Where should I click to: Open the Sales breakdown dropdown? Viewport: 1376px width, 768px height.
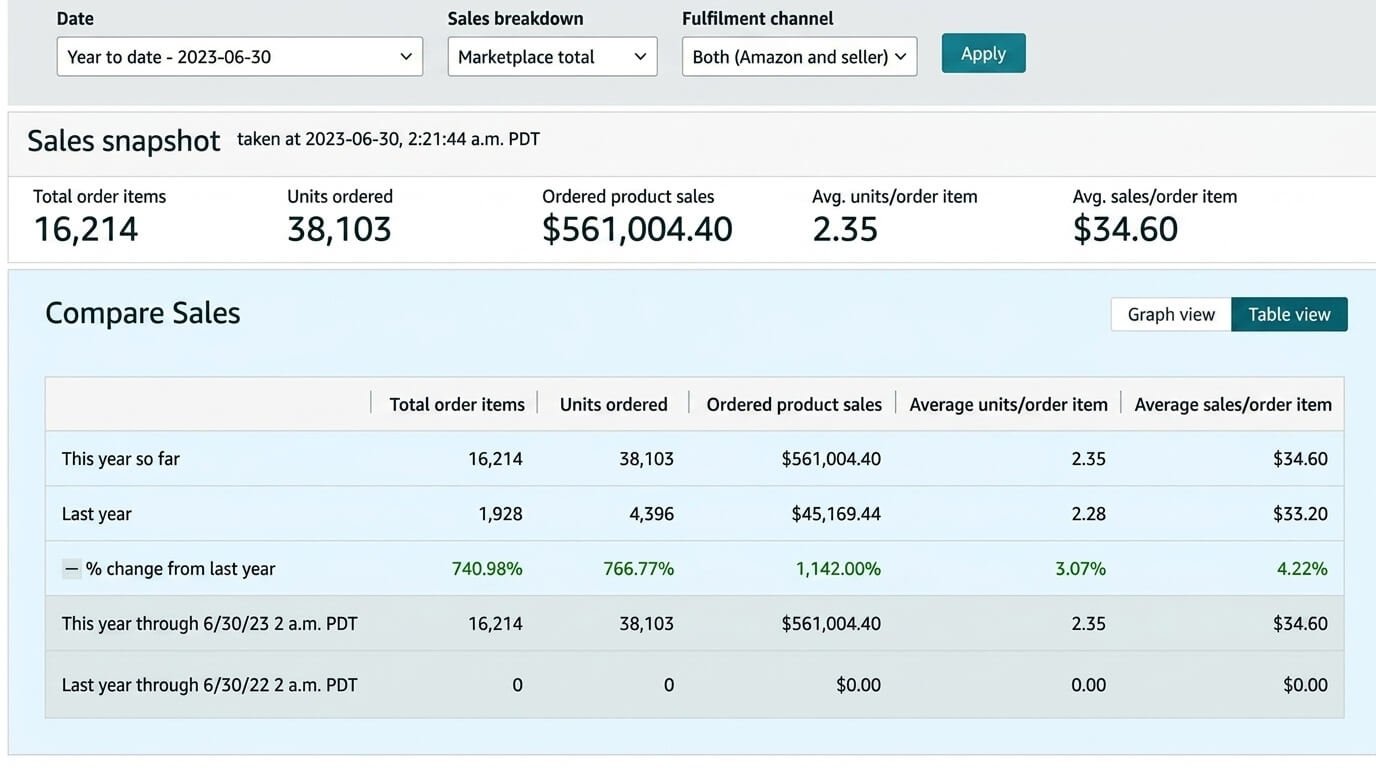click(552, 57)
